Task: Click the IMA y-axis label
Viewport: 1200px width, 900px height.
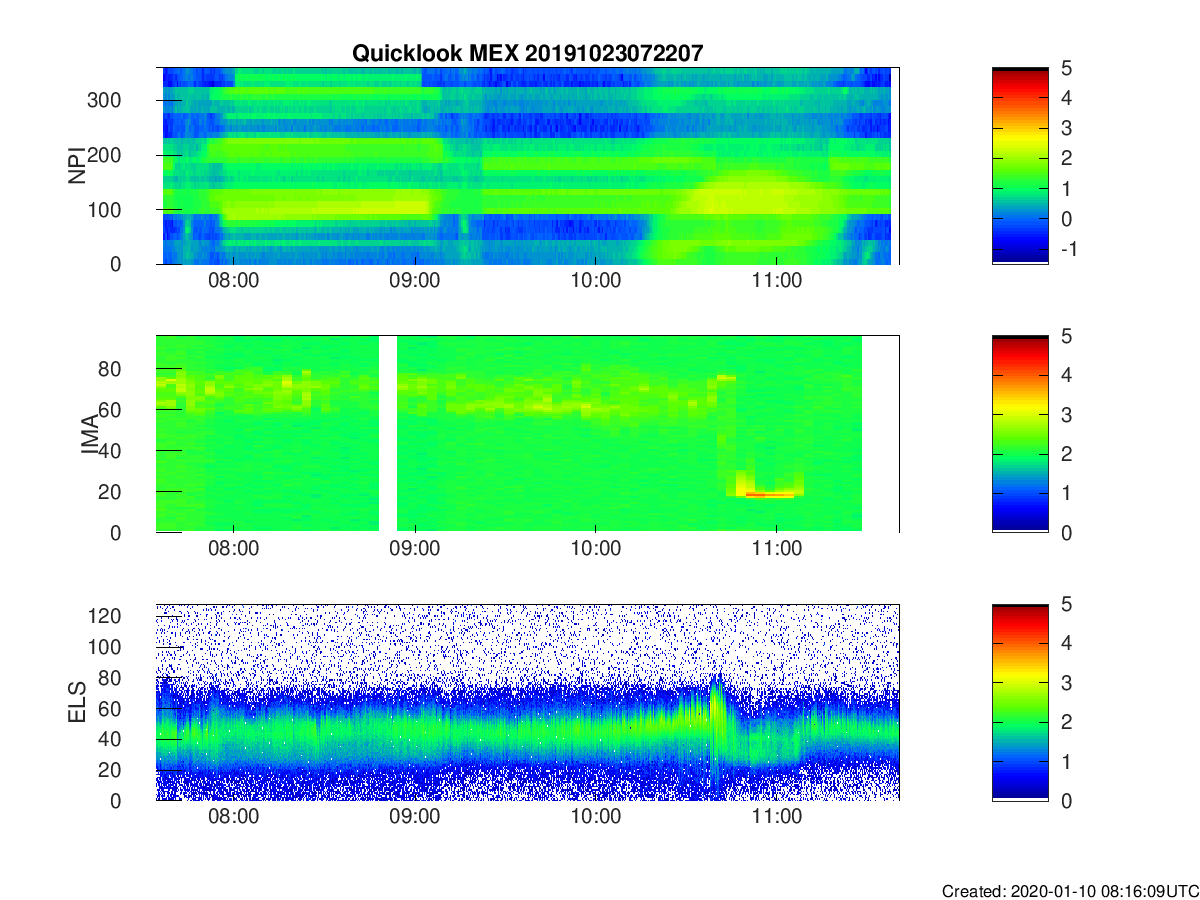Action: (89, 434)
